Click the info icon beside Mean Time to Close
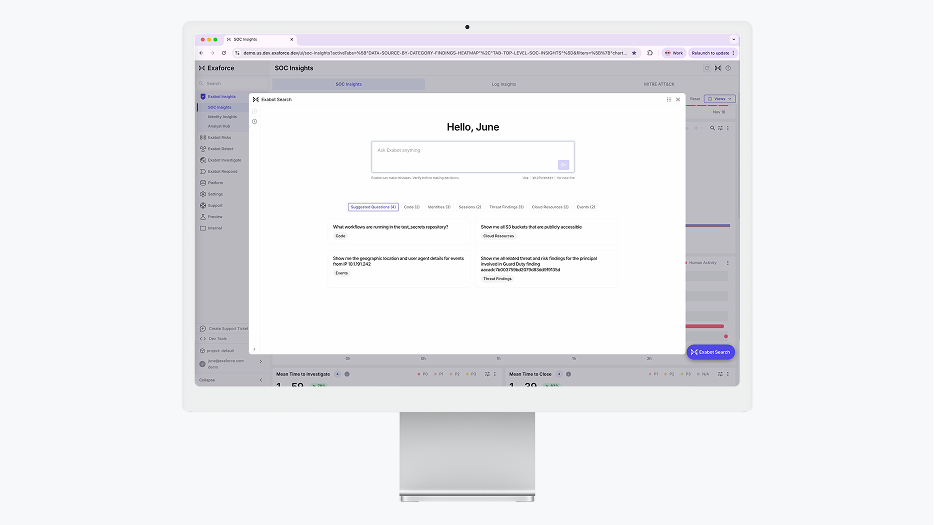The height and width of the screenshot is (525, 934). point(568,374)
